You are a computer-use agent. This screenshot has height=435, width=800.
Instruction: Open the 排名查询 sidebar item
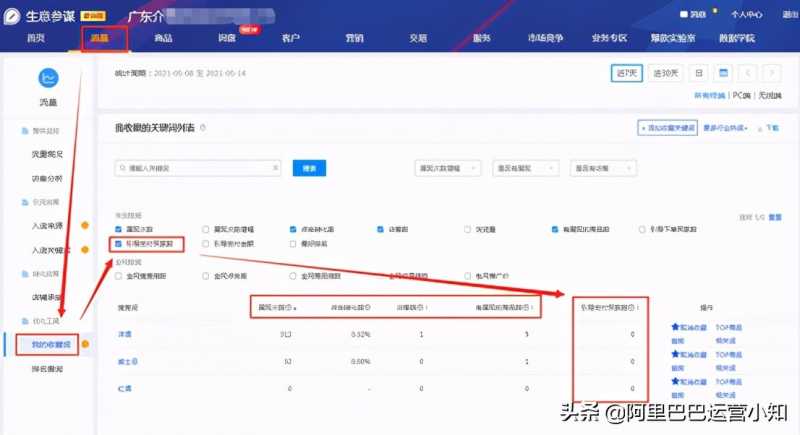47,369
